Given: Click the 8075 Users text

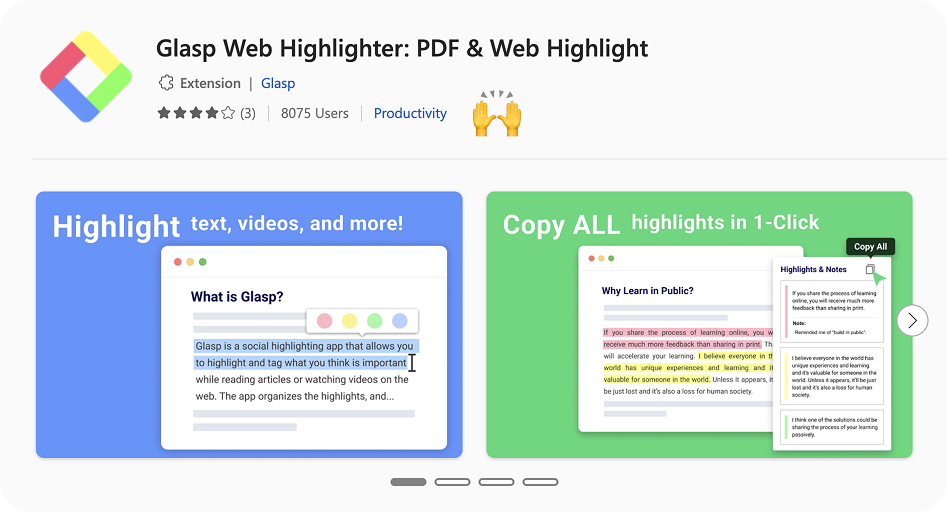Looking at the screenshot, I should pos(315,114).
